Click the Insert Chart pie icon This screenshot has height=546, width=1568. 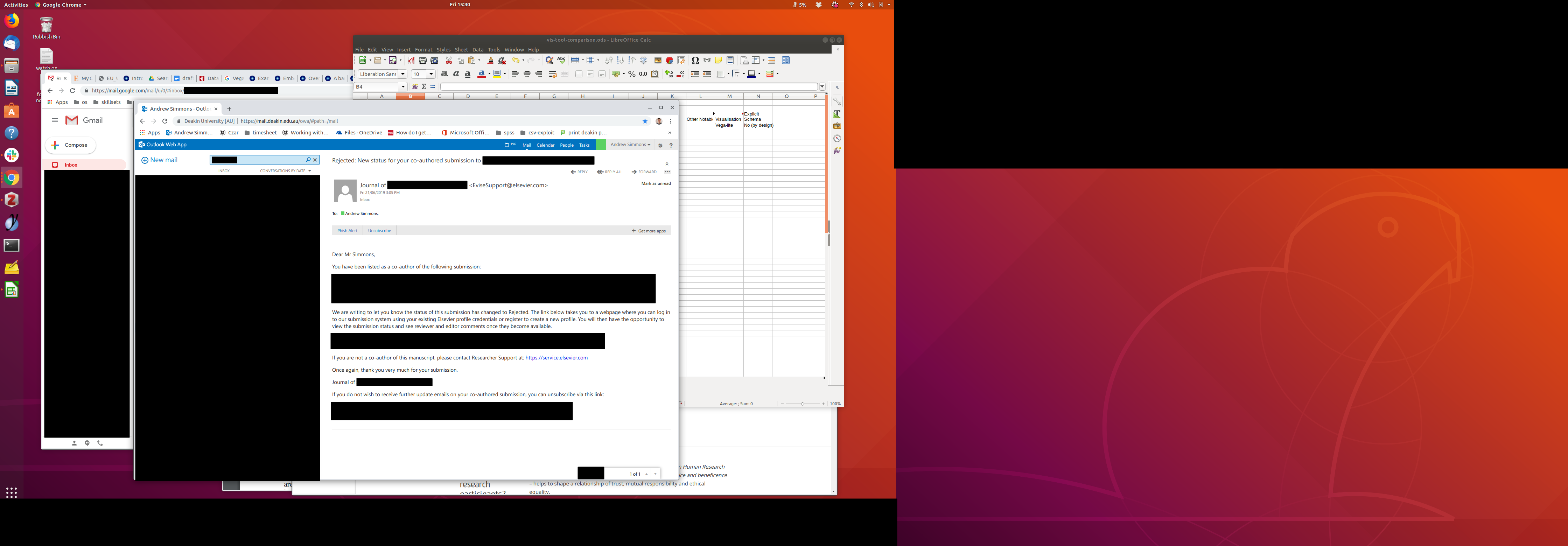tap(670, 60)
